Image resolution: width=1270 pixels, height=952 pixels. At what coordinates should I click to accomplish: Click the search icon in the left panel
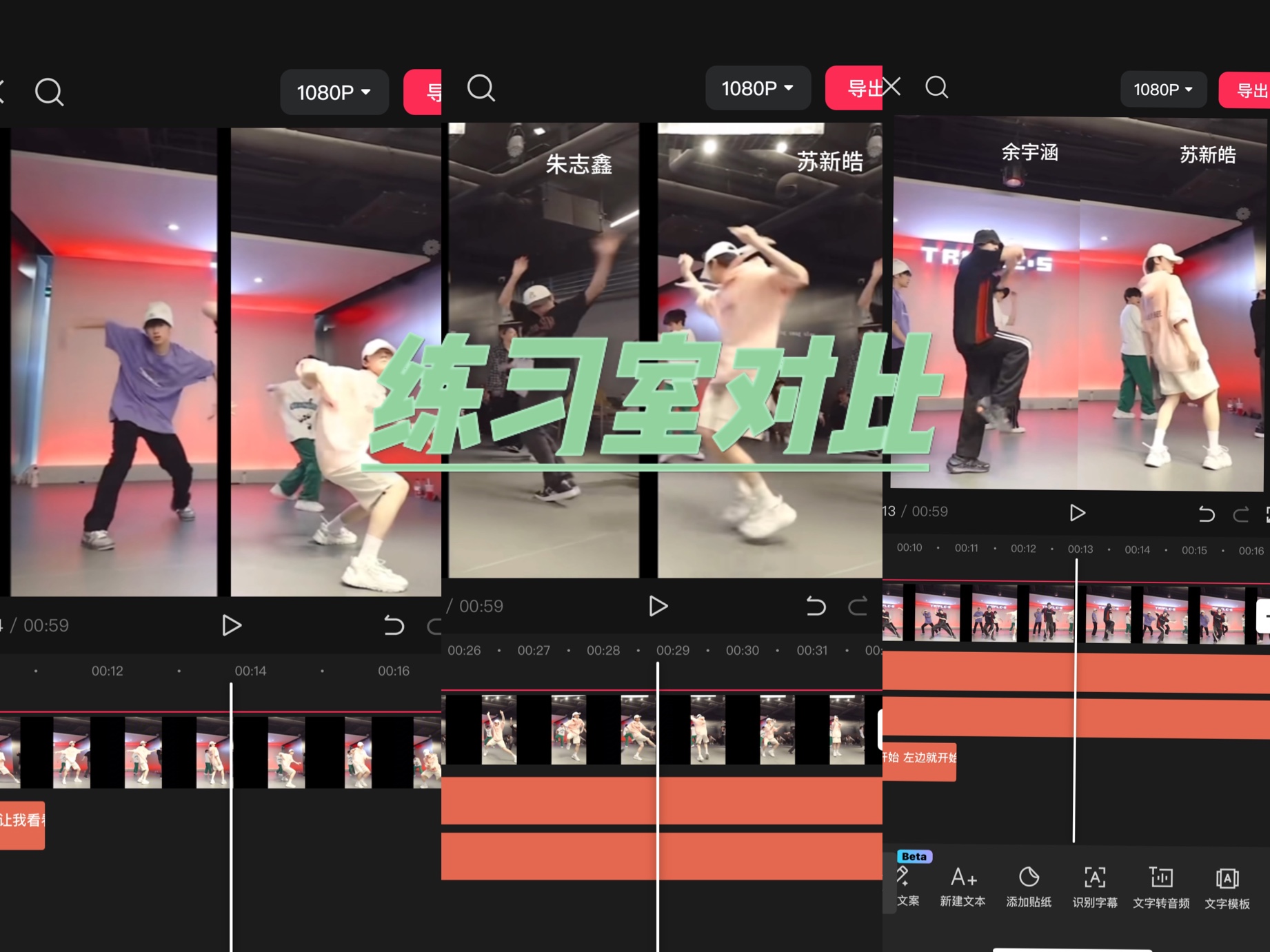[49, 92]
